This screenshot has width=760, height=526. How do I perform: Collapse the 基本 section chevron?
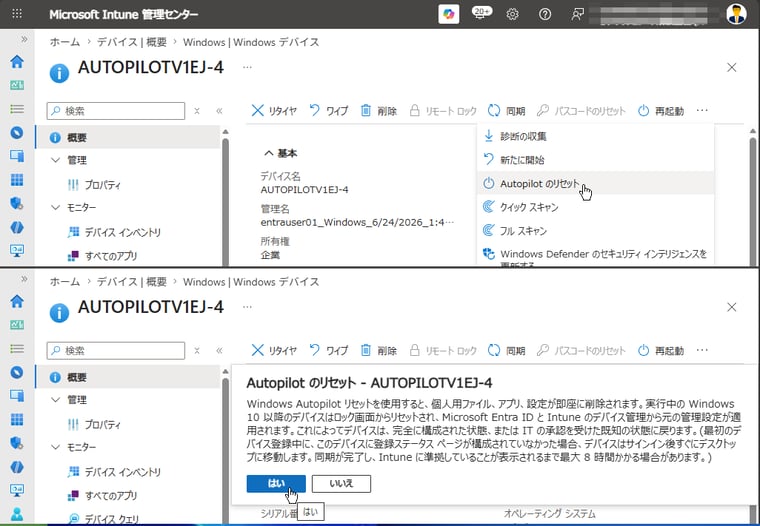coord(269,154)
